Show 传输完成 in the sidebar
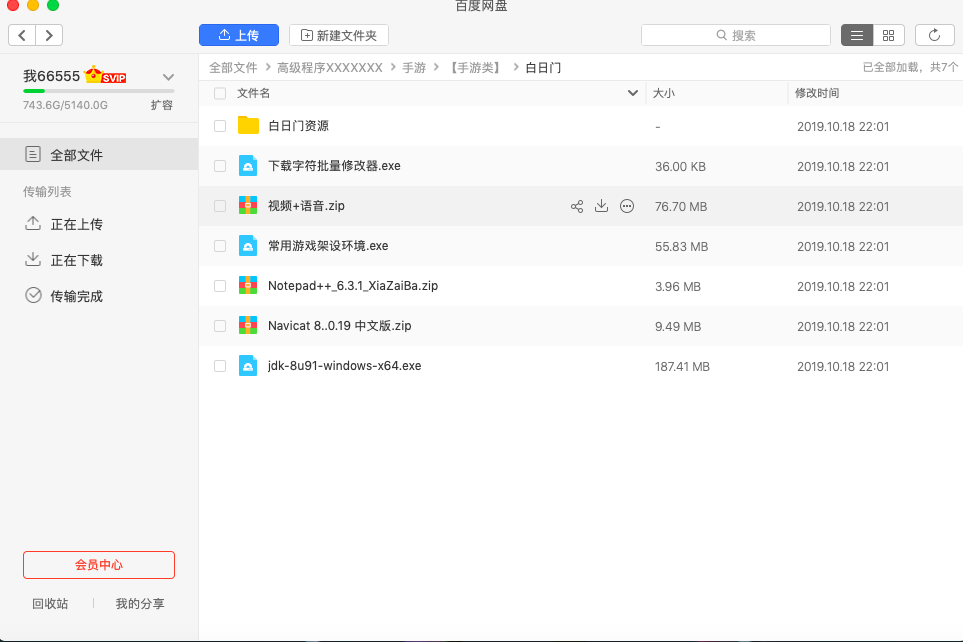963x642 pixels. click(x=76, y=296)
